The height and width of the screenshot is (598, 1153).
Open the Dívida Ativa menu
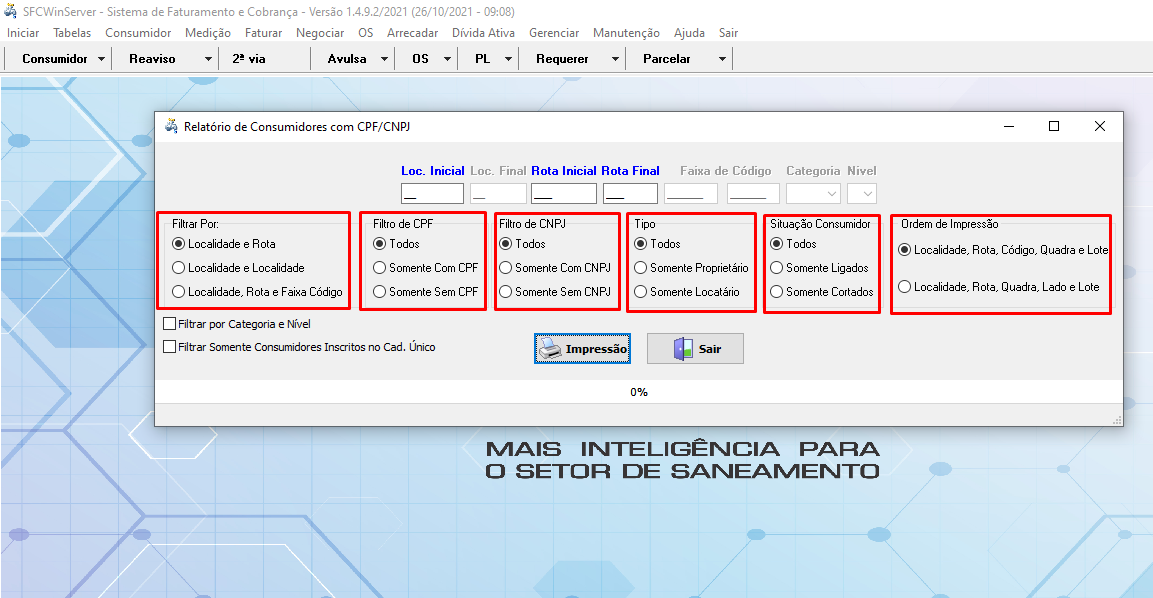(483, 33)
